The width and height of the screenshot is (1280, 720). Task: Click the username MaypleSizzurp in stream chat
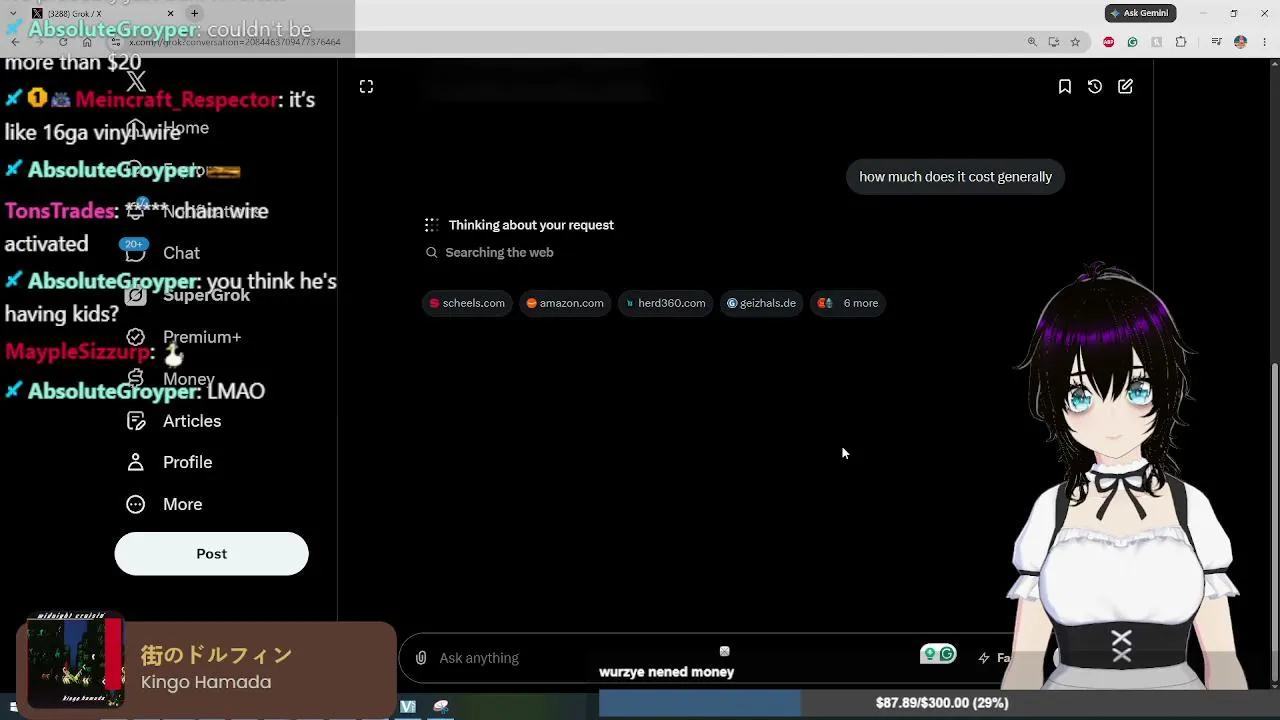click(77, 352)
